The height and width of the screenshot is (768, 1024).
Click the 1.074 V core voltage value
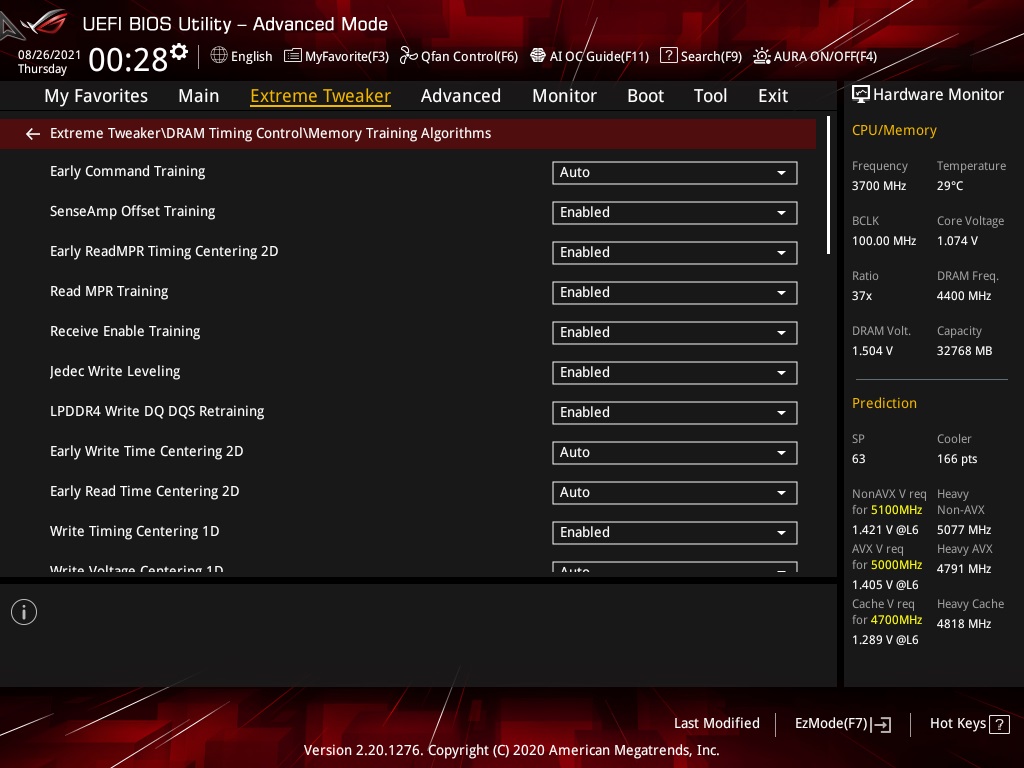pos(957,241)
